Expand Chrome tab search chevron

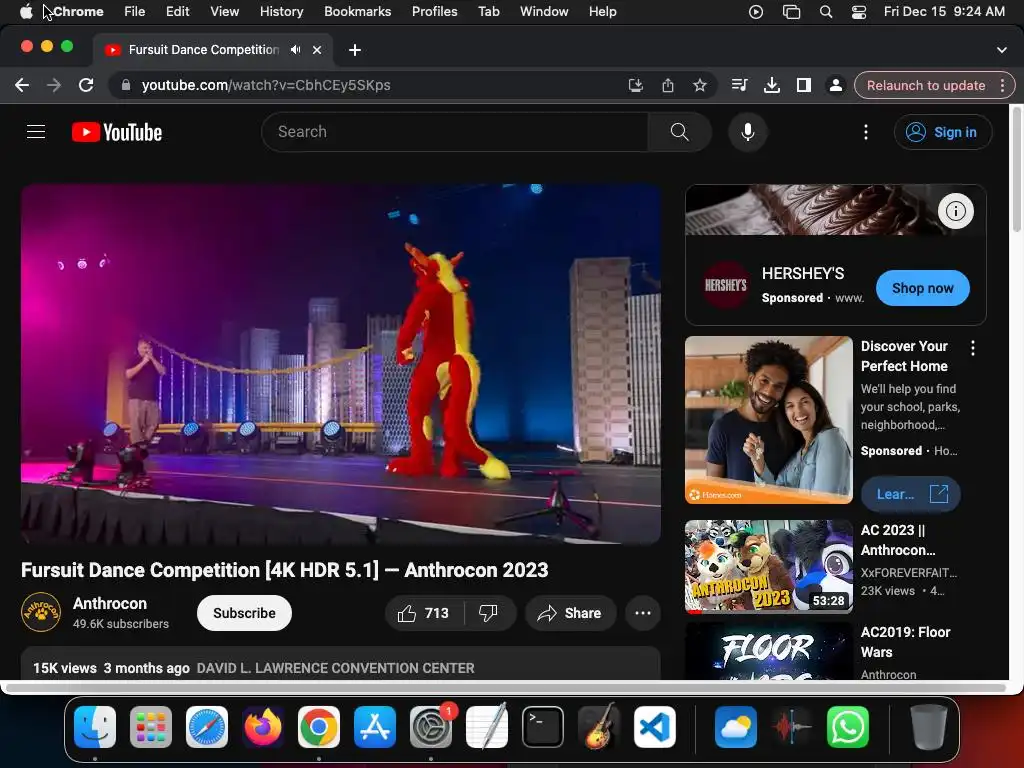pyautogui.click(x=1002, y=50)
